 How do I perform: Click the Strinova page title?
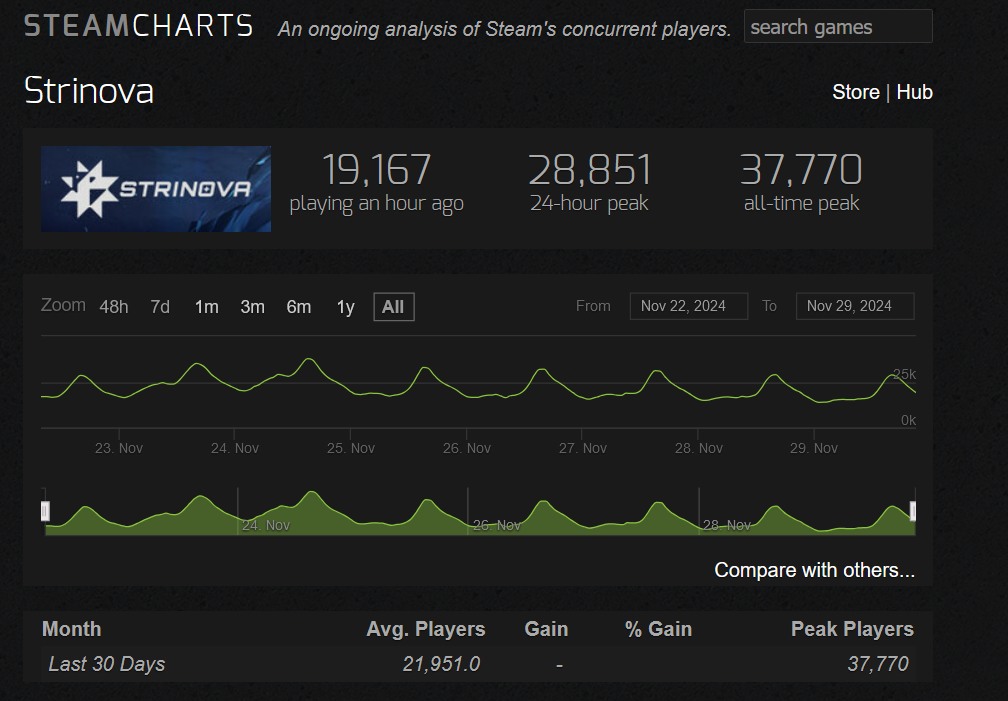point(89,92)
